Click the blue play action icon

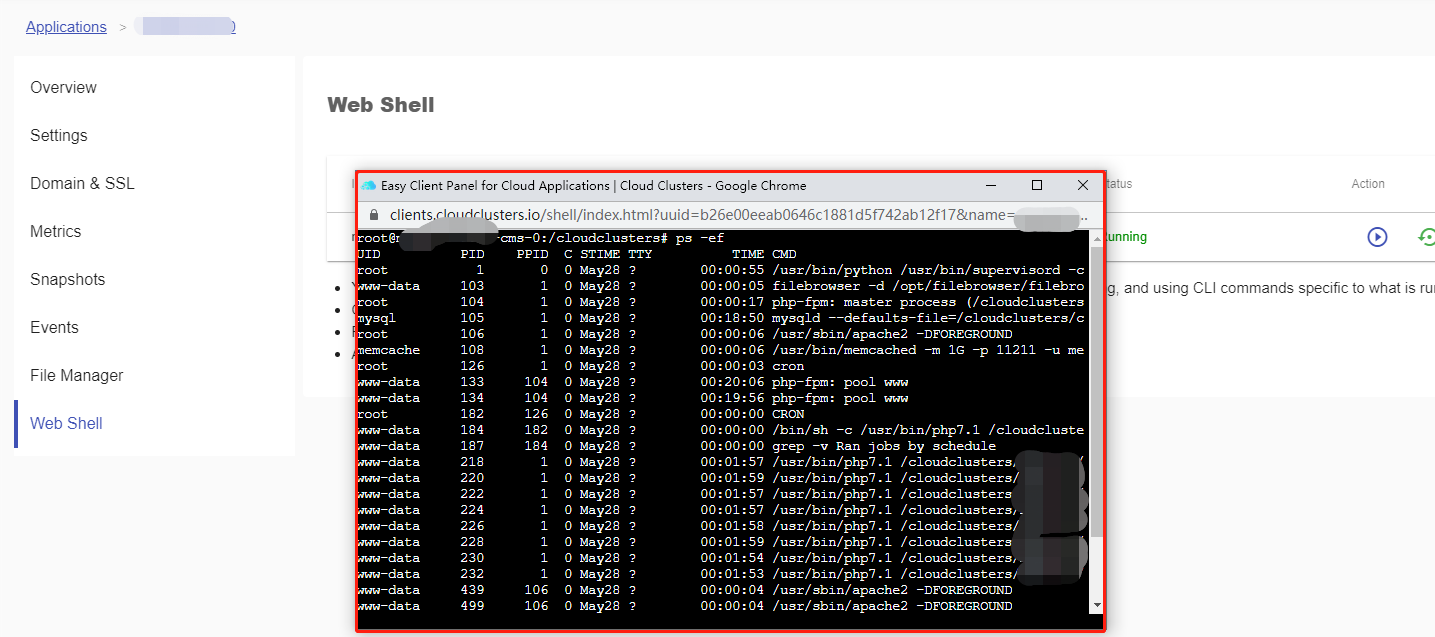1377,237
